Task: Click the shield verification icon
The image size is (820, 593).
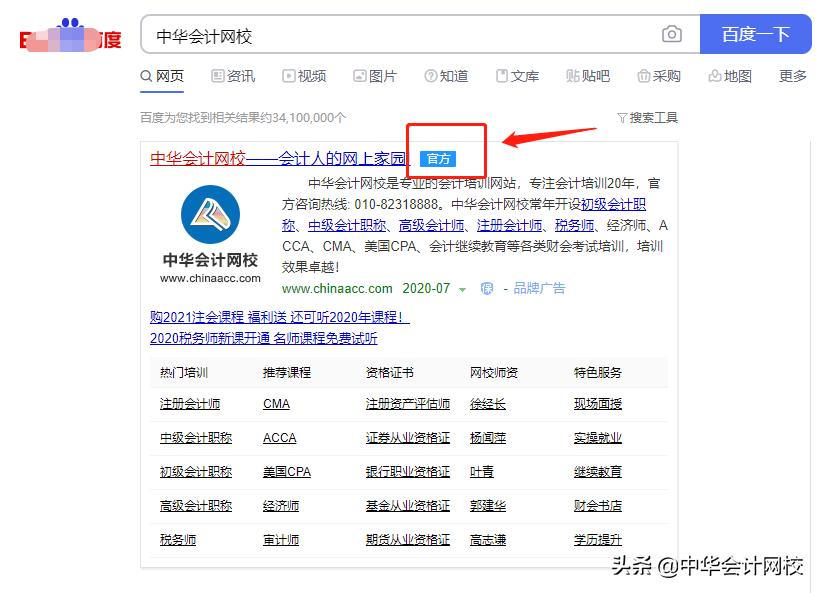Action: 487,289
